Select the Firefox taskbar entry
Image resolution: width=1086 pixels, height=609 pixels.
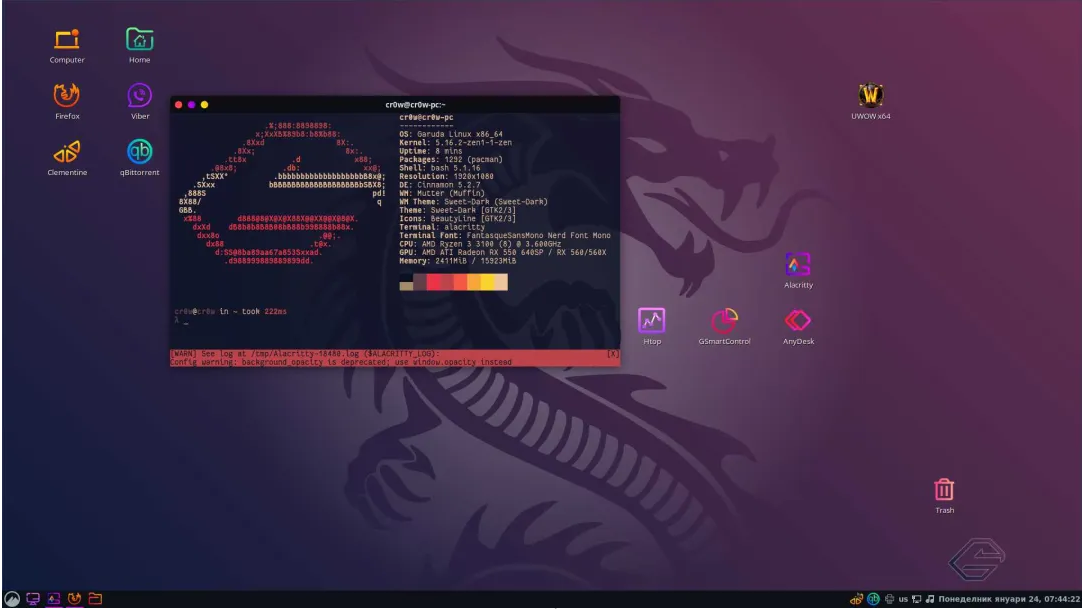[74, 600]
